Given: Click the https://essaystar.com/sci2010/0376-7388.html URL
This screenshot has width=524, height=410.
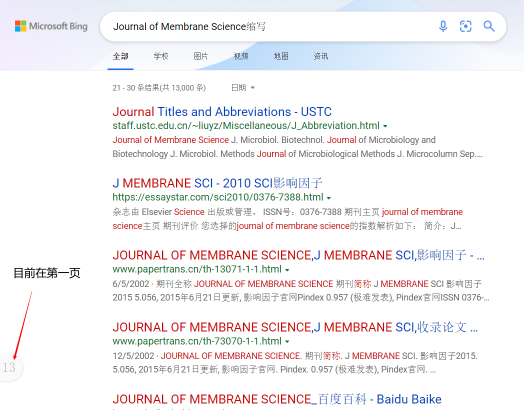Looking at the screenshot, I should [218, 197].
